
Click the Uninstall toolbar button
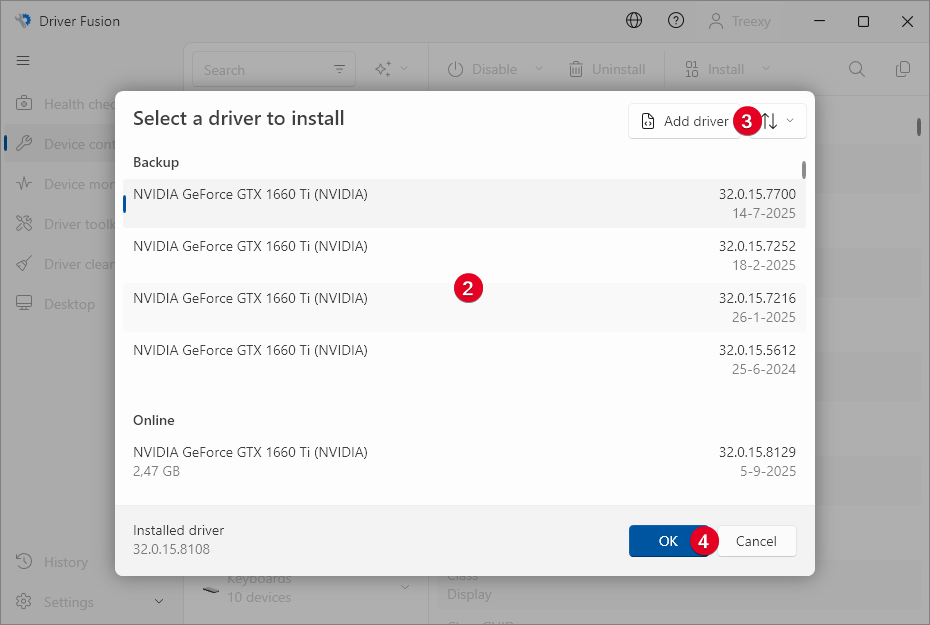tap(607, 69)
